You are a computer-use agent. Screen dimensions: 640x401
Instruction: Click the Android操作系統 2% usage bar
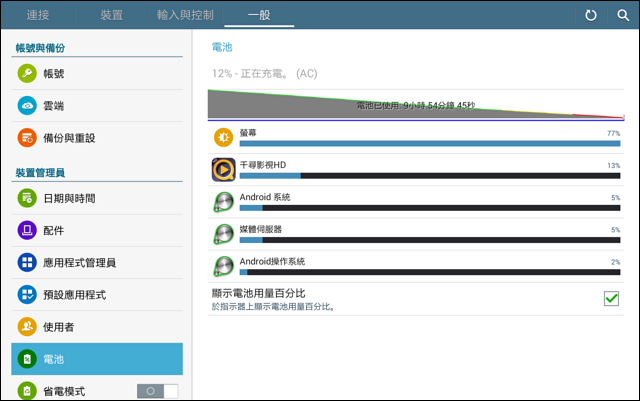point(430,272)
